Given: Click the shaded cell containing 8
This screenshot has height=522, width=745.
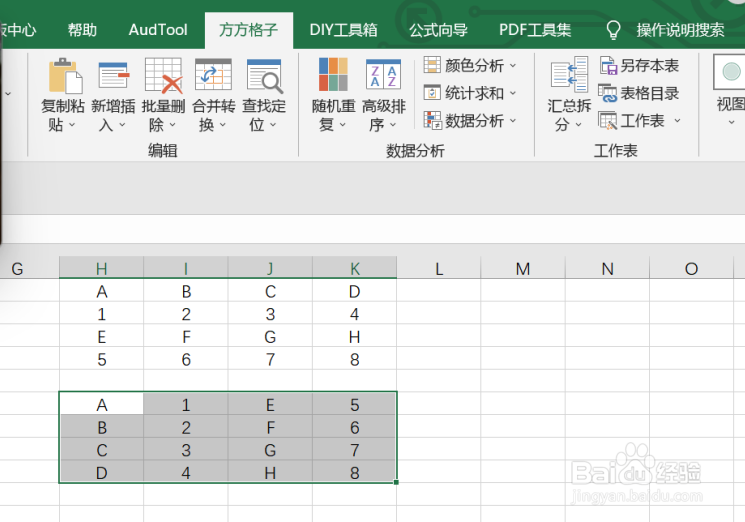Looking at the screenshot, I should pos(354,472).
